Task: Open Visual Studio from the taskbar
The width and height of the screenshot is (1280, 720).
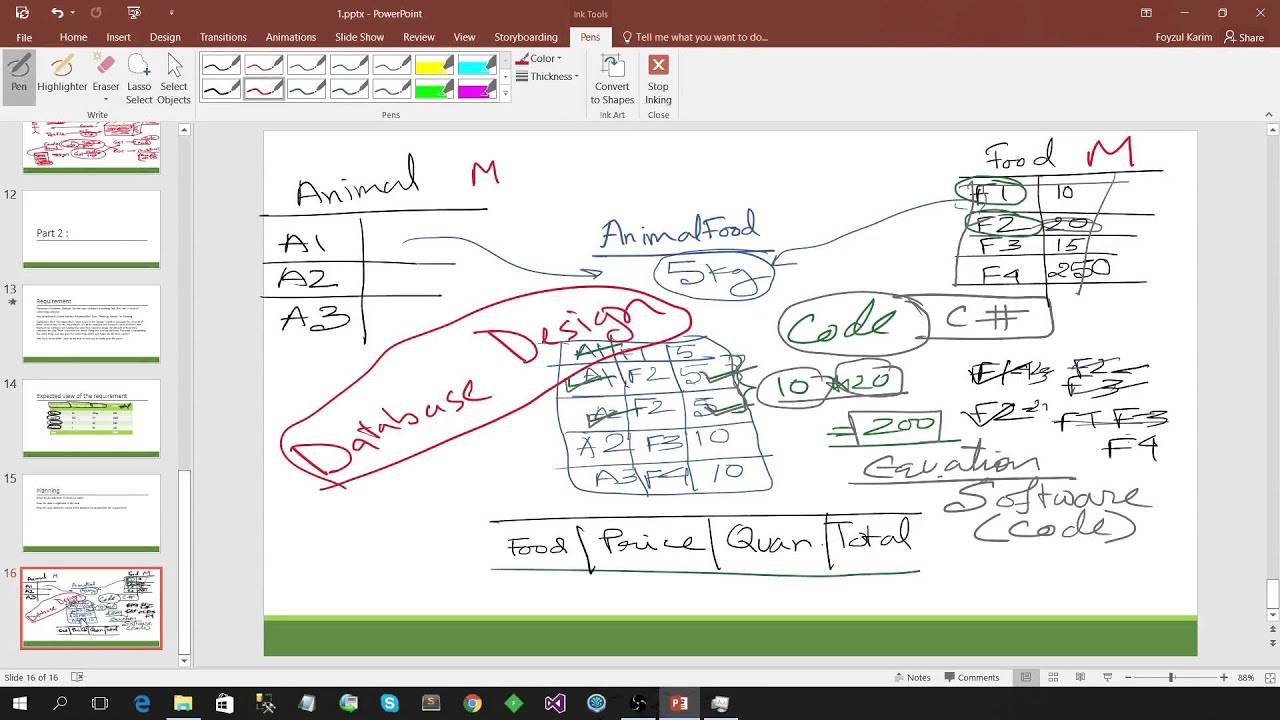Action: [555, 704]
